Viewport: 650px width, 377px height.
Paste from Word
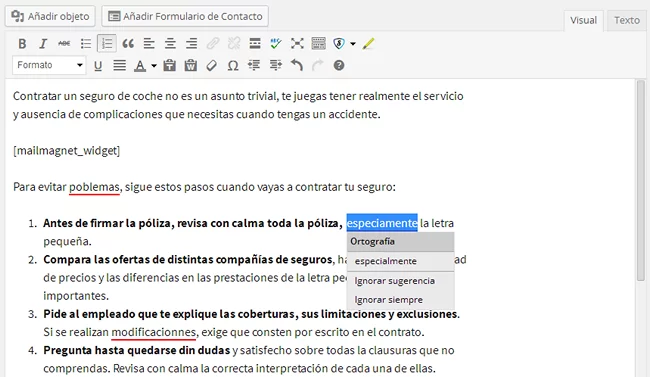191,66
